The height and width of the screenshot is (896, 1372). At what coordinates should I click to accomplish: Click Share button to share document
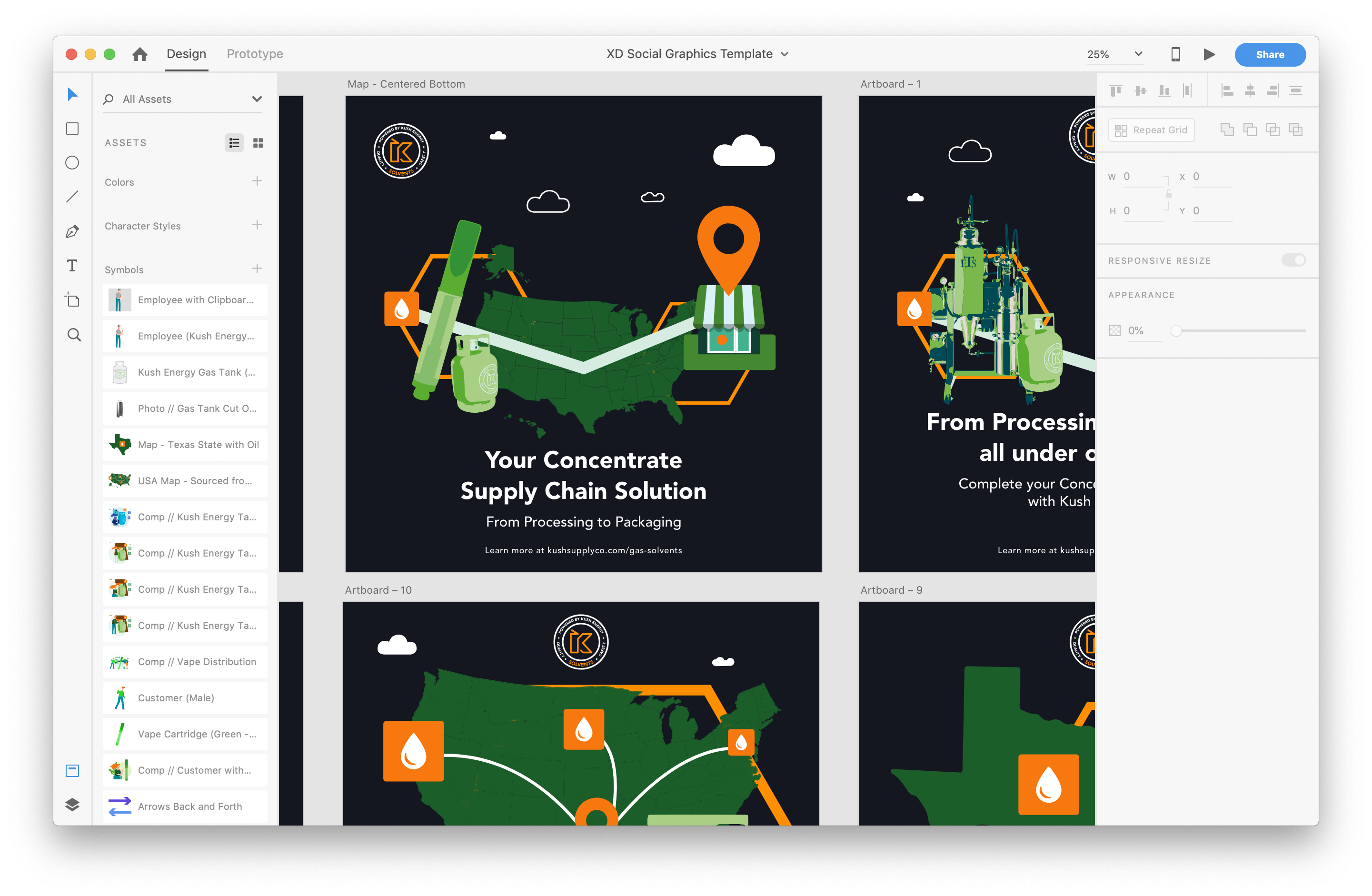click(1270, 54)
